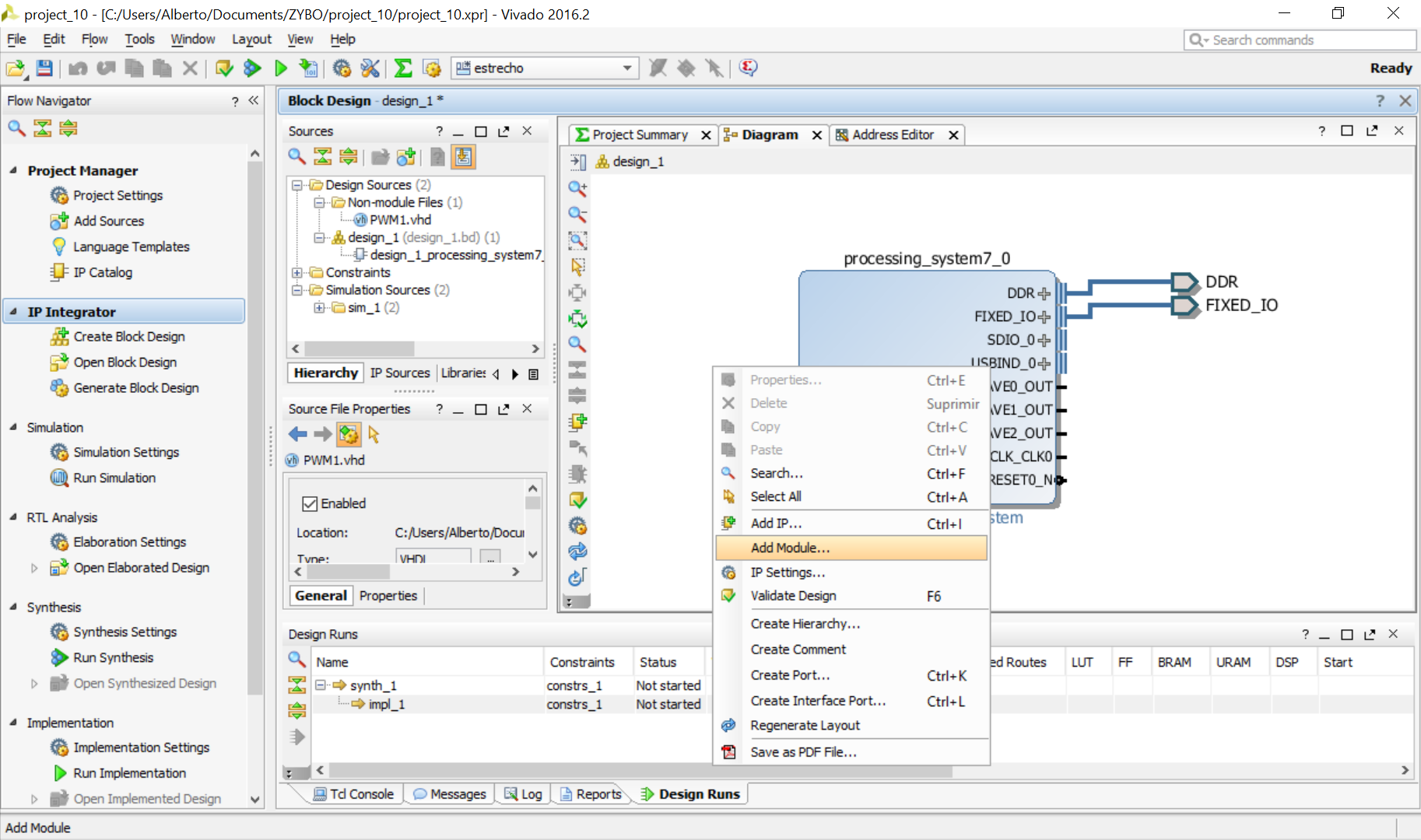Collapse the Design Sources tree node
The height and width of the screenshot is (840, 1421).
pyautogui.click(x=296, y=184)
